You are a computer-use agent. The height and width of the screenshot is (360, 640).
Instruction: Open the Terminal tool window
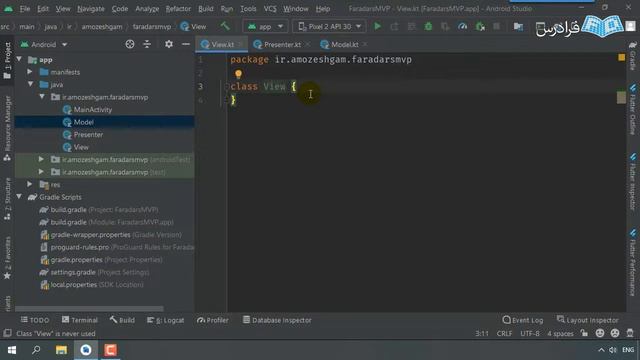(x=80, y=320)
